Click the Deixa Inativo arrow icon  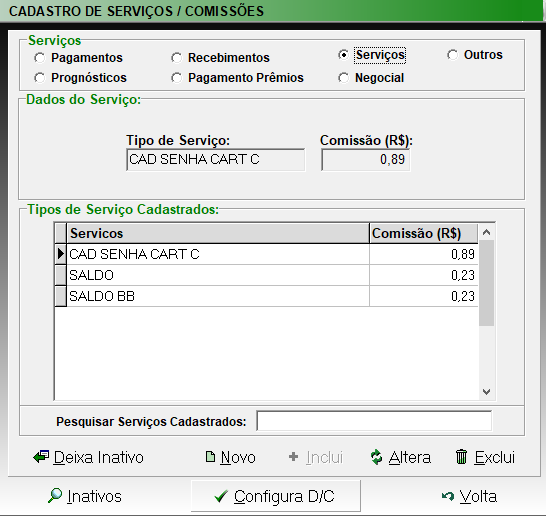41,457
